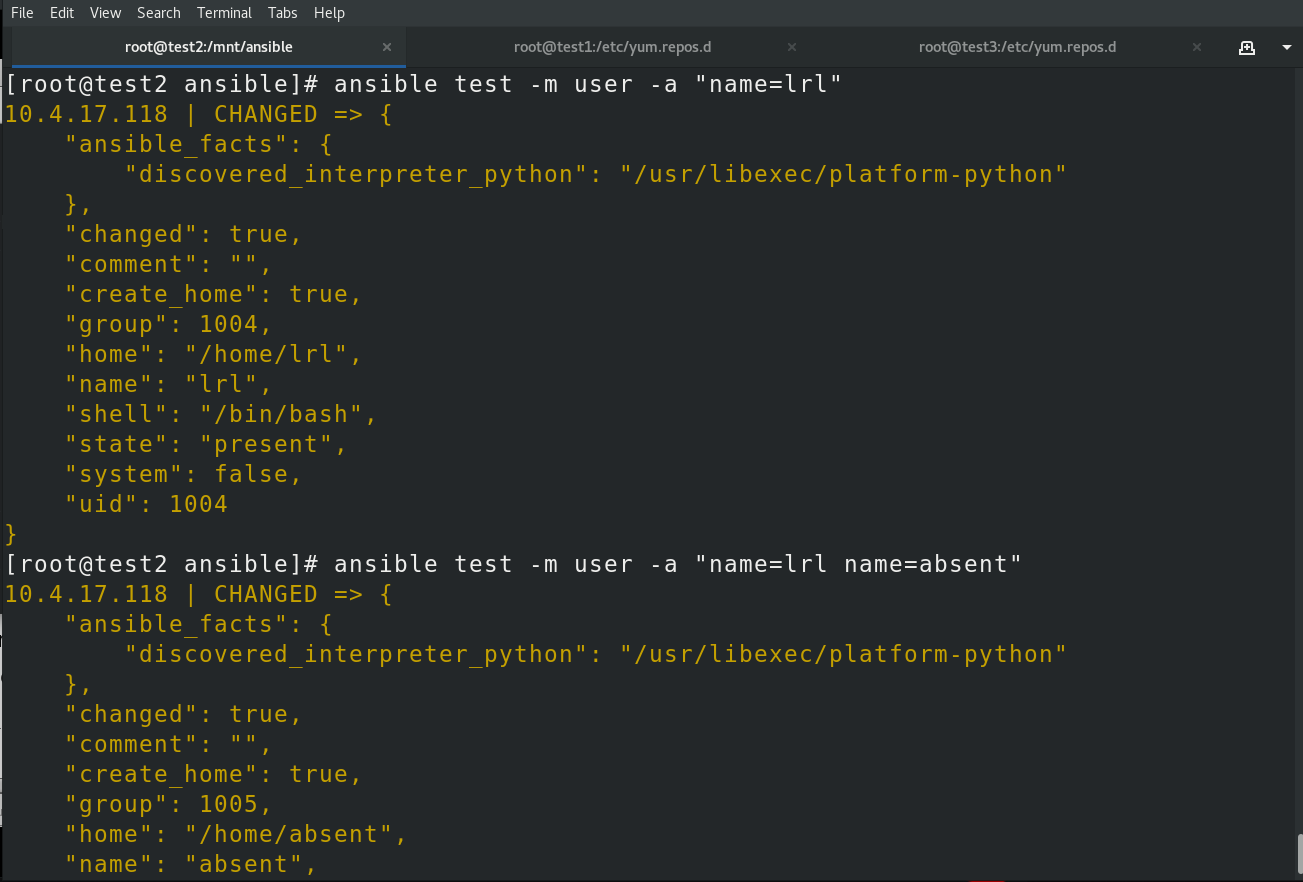Click the '"system": false' line
The image size is (1303, 882).
pyautogui.click(x=184, y=474)
